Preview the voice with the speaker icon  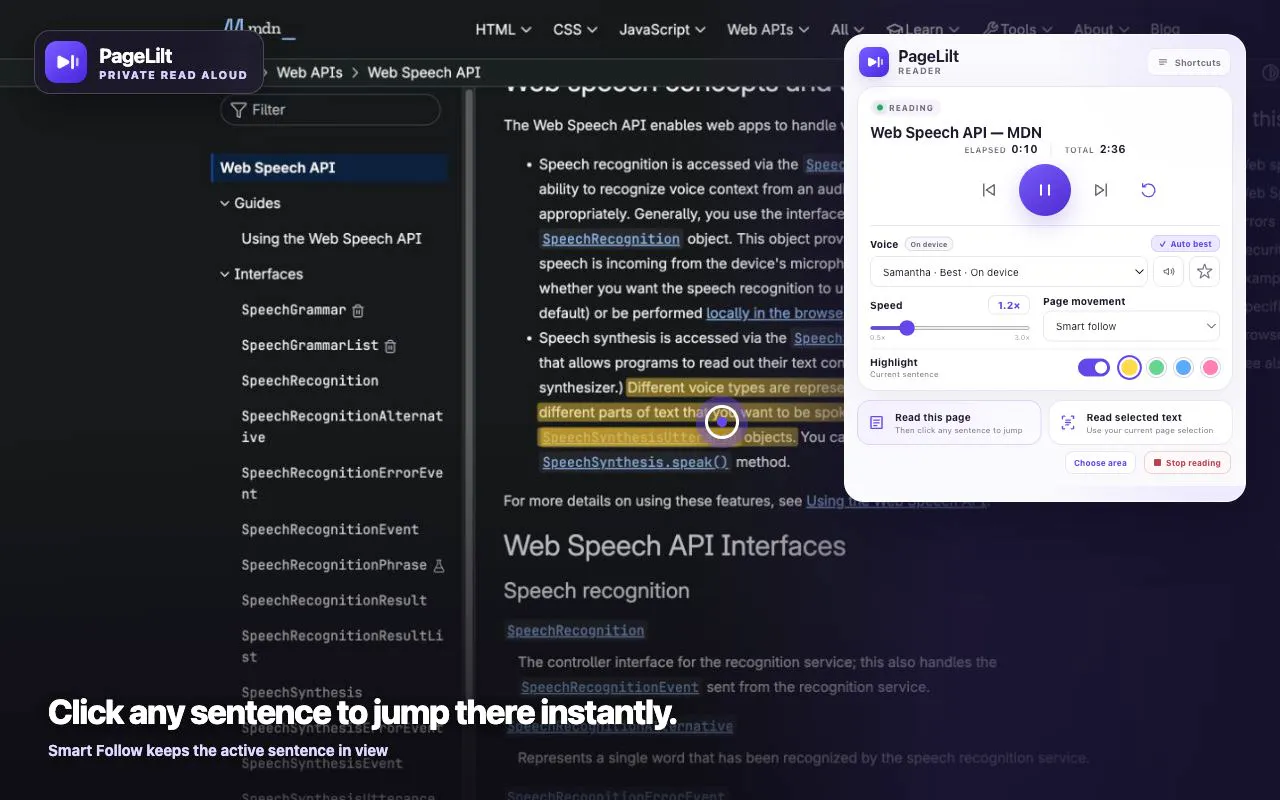pyautogui.click(x=1168, y=272)
